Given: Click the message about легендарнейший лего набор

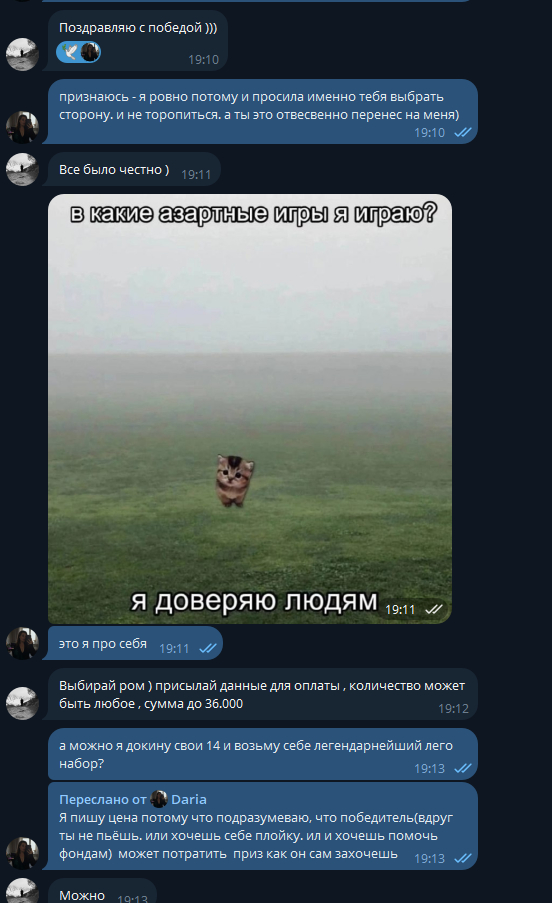Looking at the screenshot, I should [262, 754].
